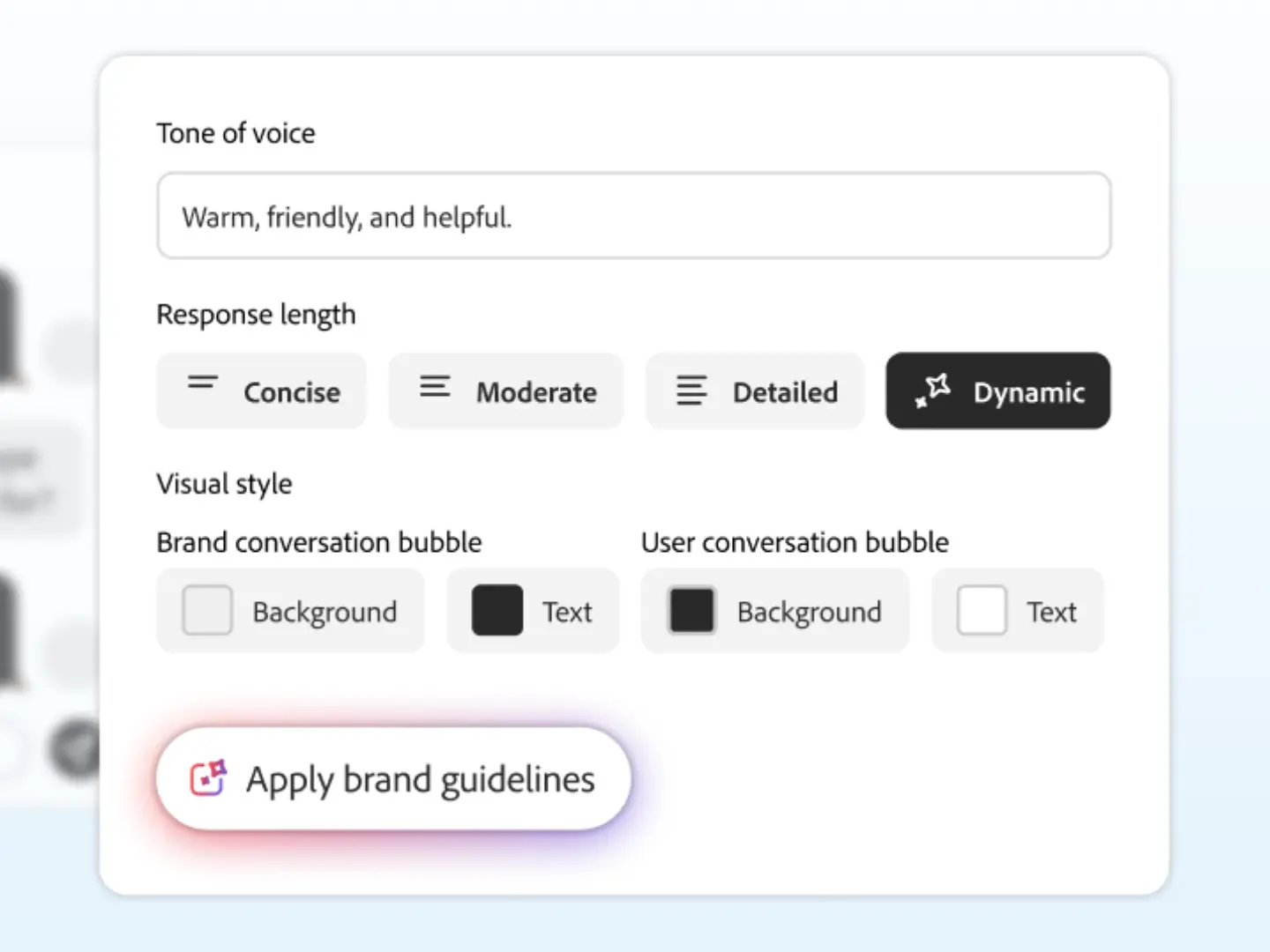Click brand bubble Text label

click(x=567, y=612)
